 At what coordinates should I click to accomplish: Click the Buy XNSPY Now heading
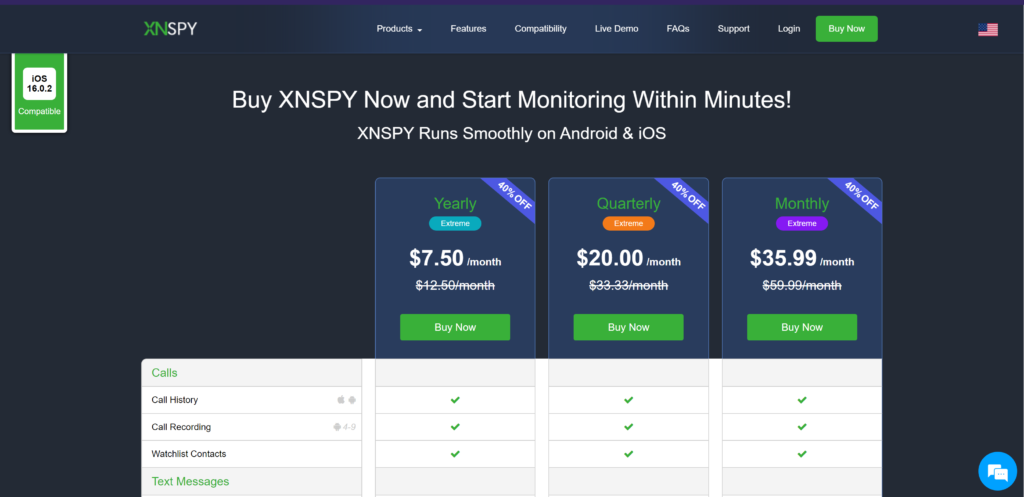pyautogui.click(x=511, y=100)
